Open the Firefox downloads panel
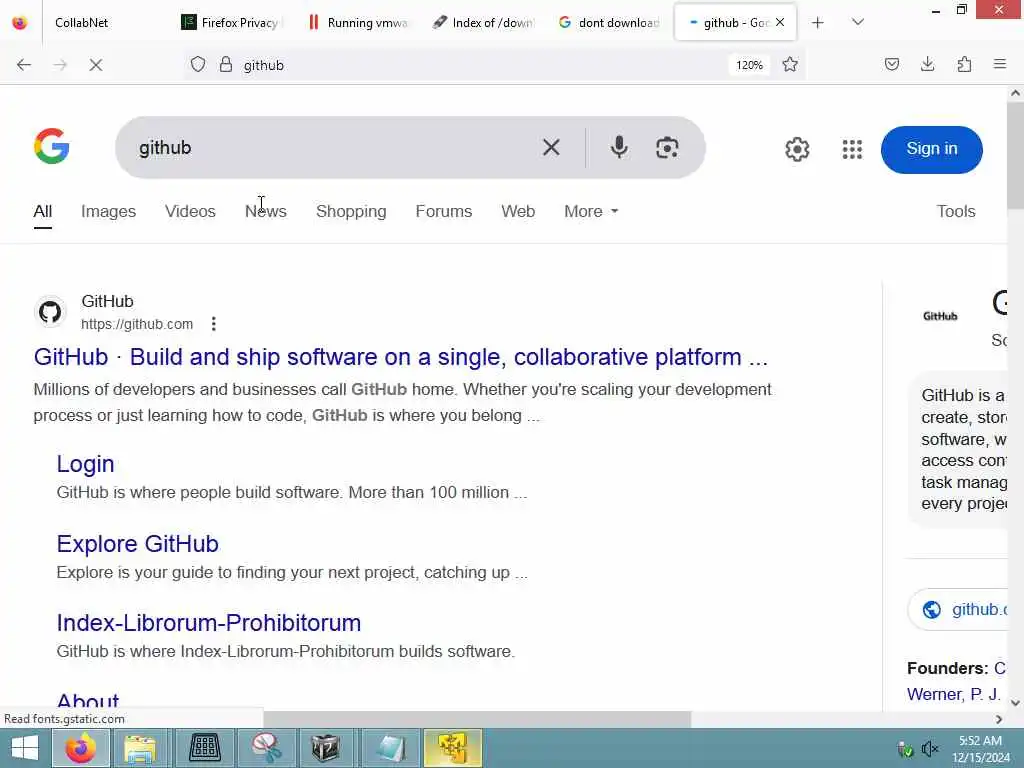The width and height of the screenshot is (1024, 768). pyautogui.click(x=927, y=65)
